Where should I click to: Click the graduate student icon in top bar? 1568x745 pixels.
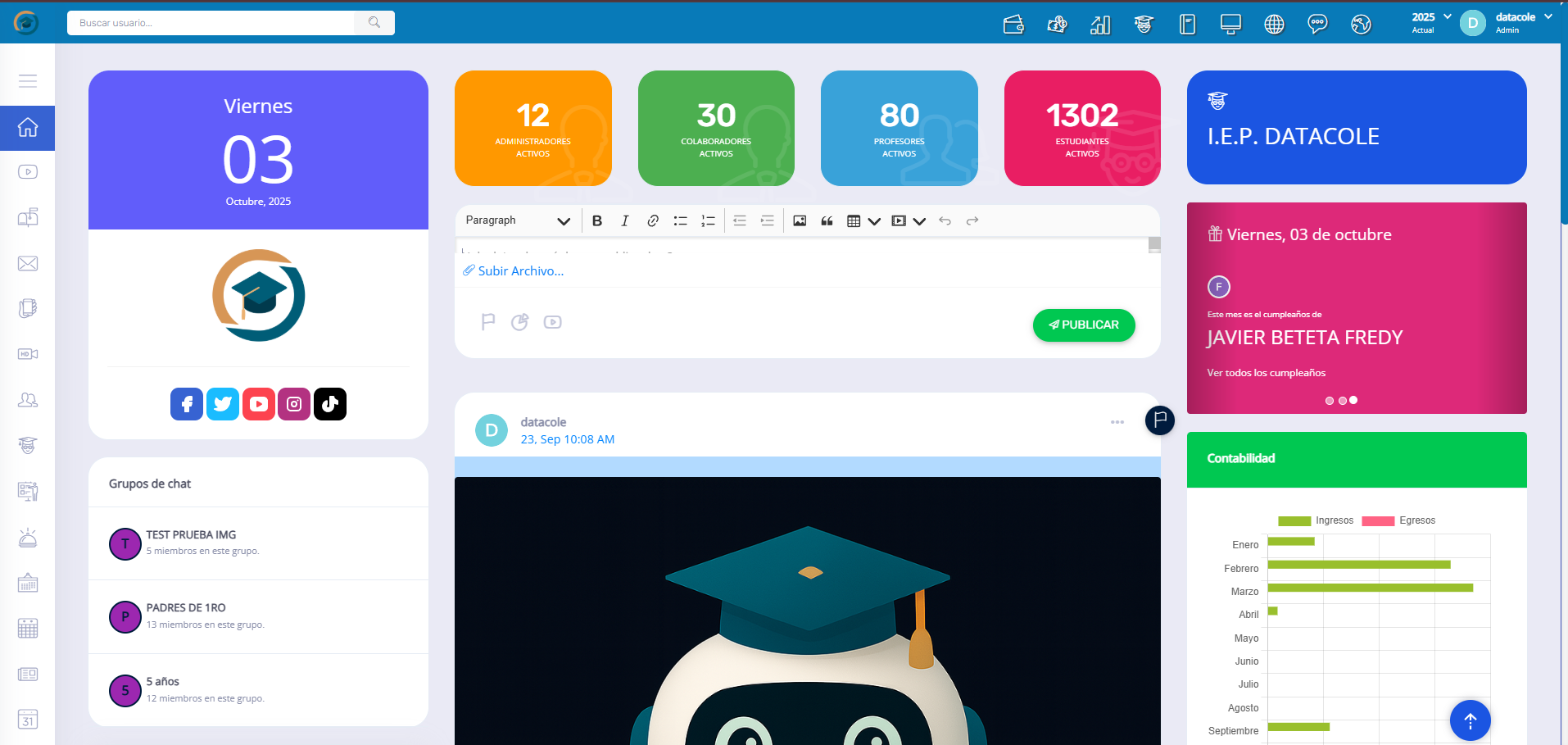1144,25
